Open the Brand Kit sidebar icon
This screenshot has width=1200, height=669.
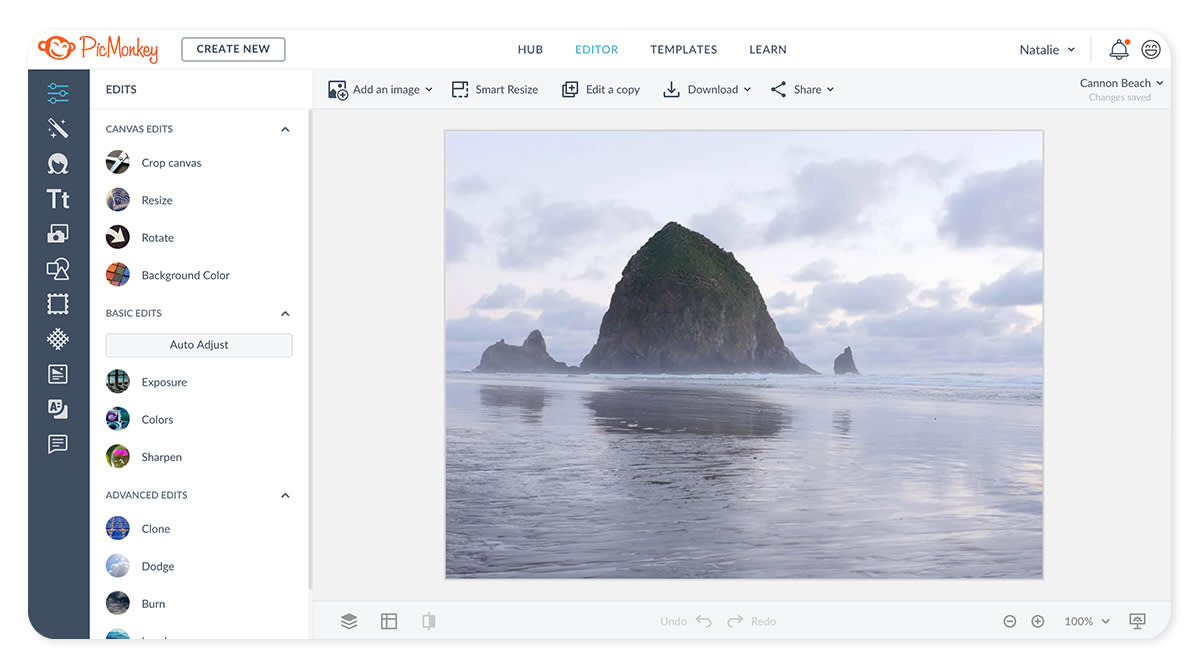(58, 409)
